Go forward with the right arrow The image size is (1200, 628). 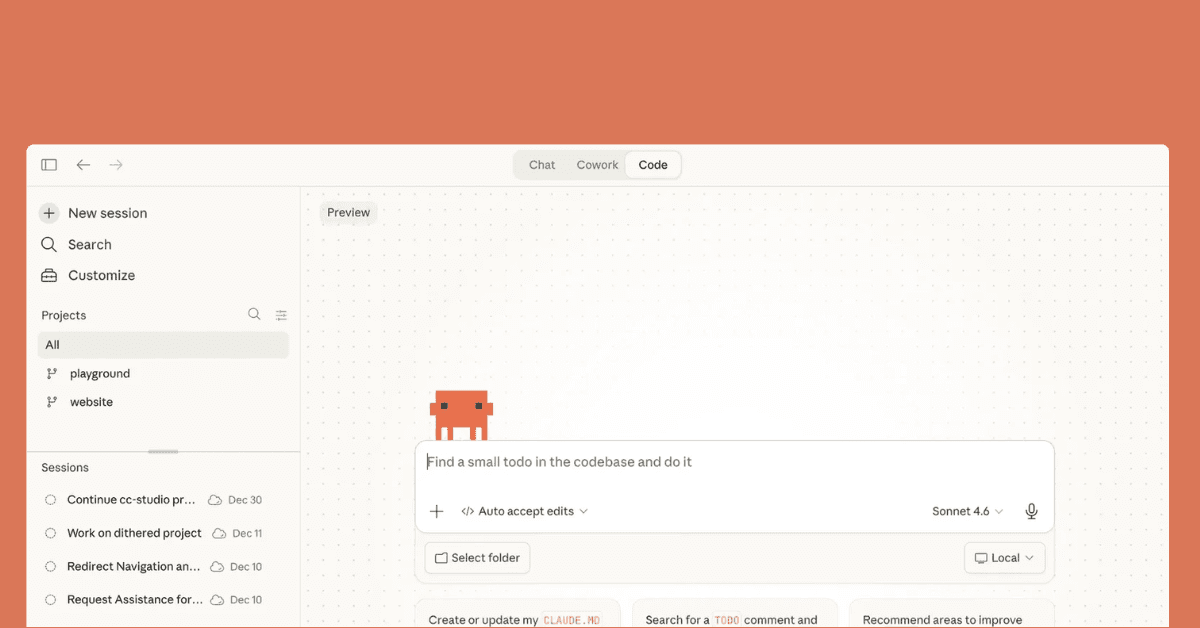116,165
